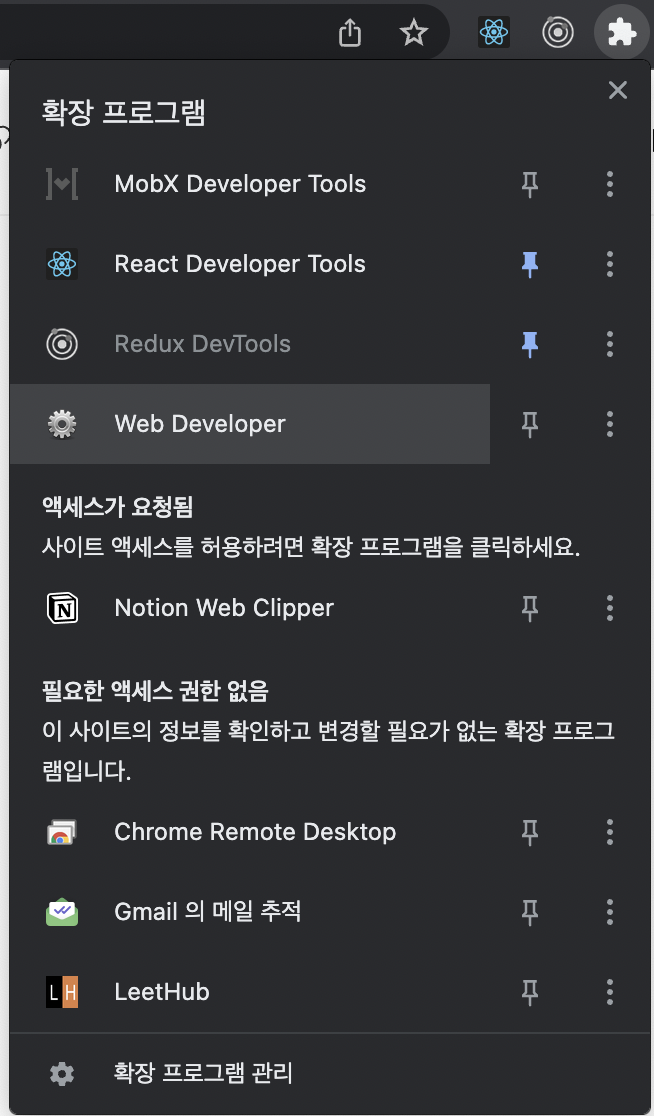Viewport: 654px width, 1116px height.
Task: Open more options for Gmail 의 메일 추적
Action: (x=610, y=912)
